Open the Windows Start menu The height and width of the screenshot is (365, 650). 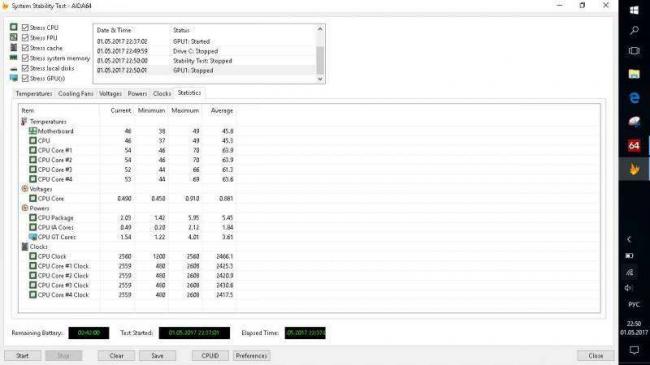click(x=634, y=10)
